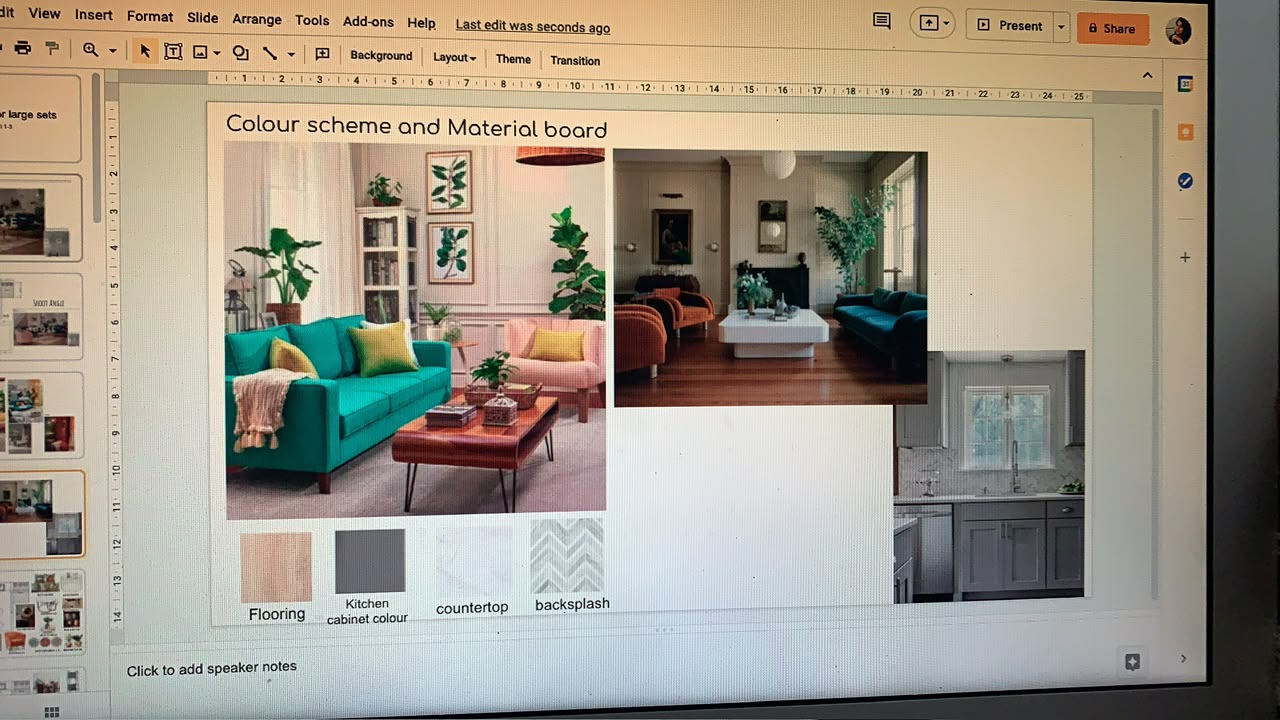Open the Layout dropdown
The width and height of the screenshot is (1280, 720).
454,58
